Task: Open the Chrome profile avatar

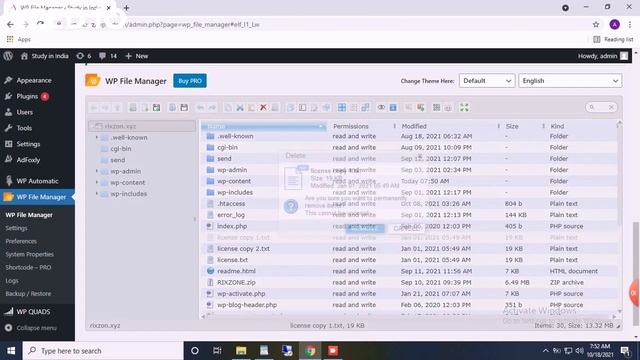Action: (x=614, y=24)
